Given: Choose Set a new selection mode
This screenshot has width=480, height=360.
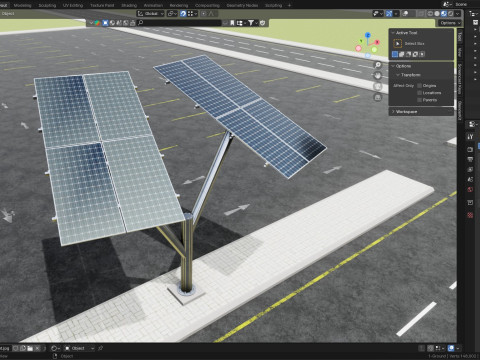Looking at the screenshot, I should click(395, 54).
